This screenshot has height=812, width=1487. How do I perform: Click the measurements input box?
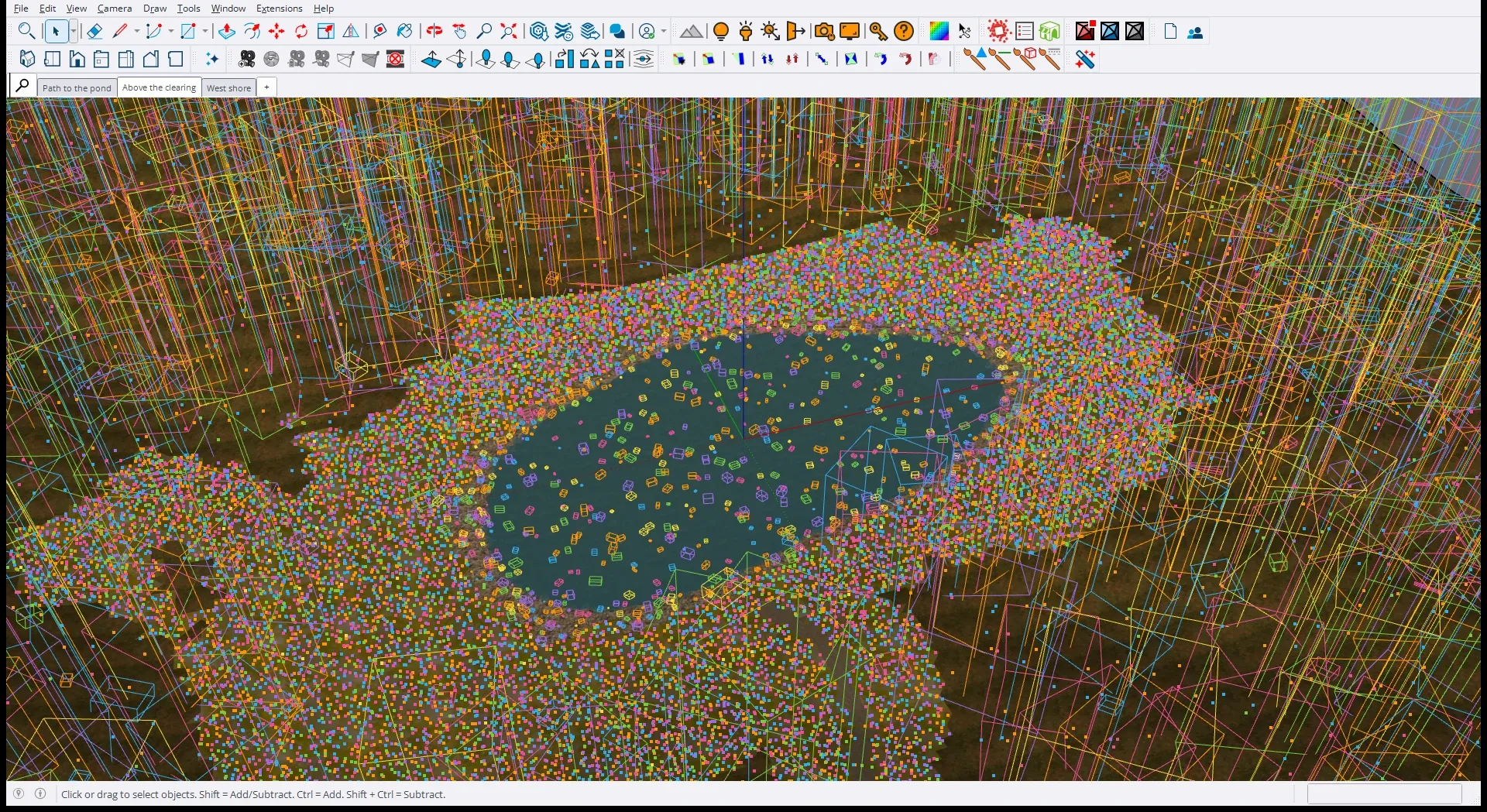[1384, 794]
